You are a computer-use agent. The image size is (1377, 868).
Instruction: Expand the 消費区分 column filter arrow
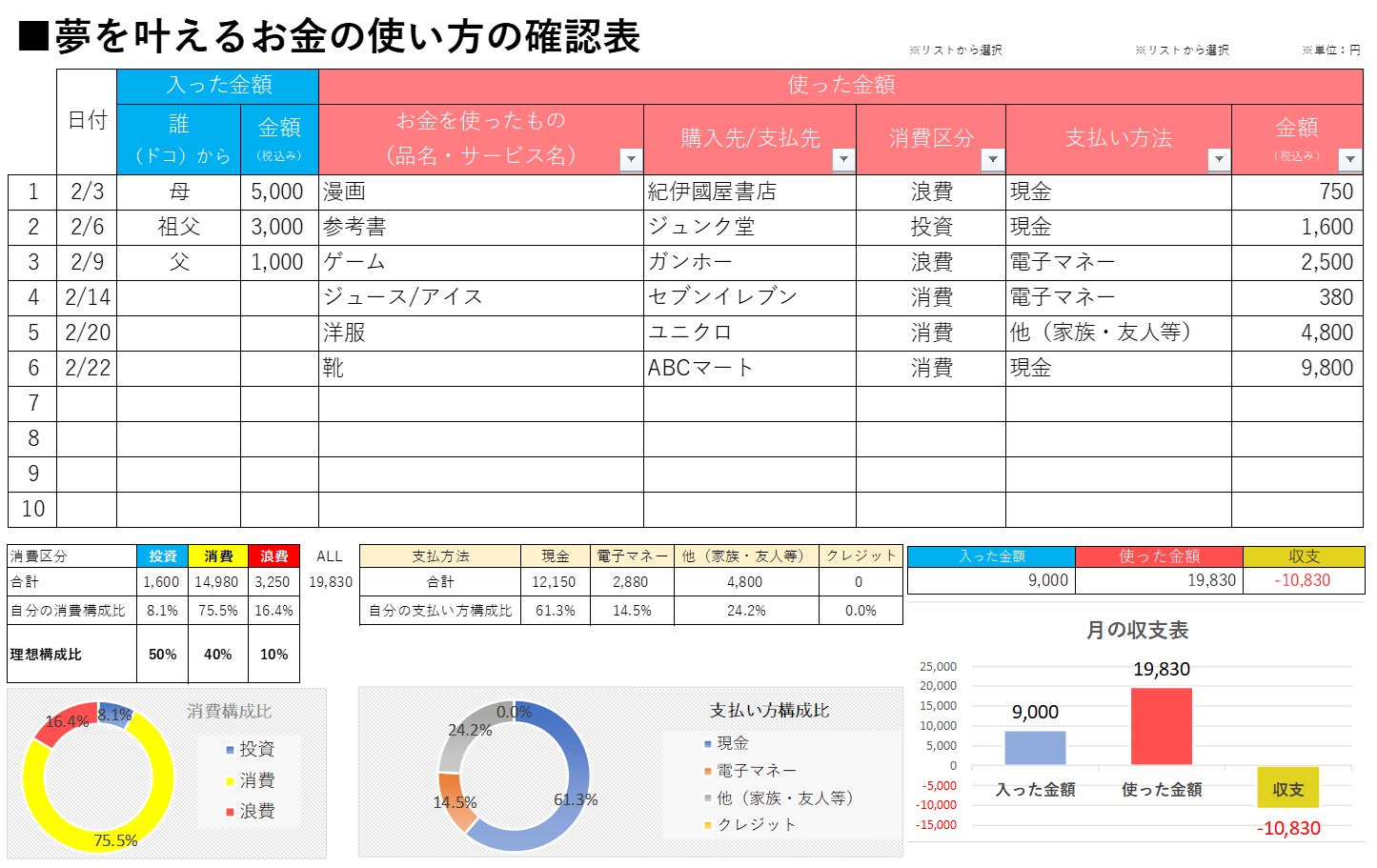click(992, 159)
